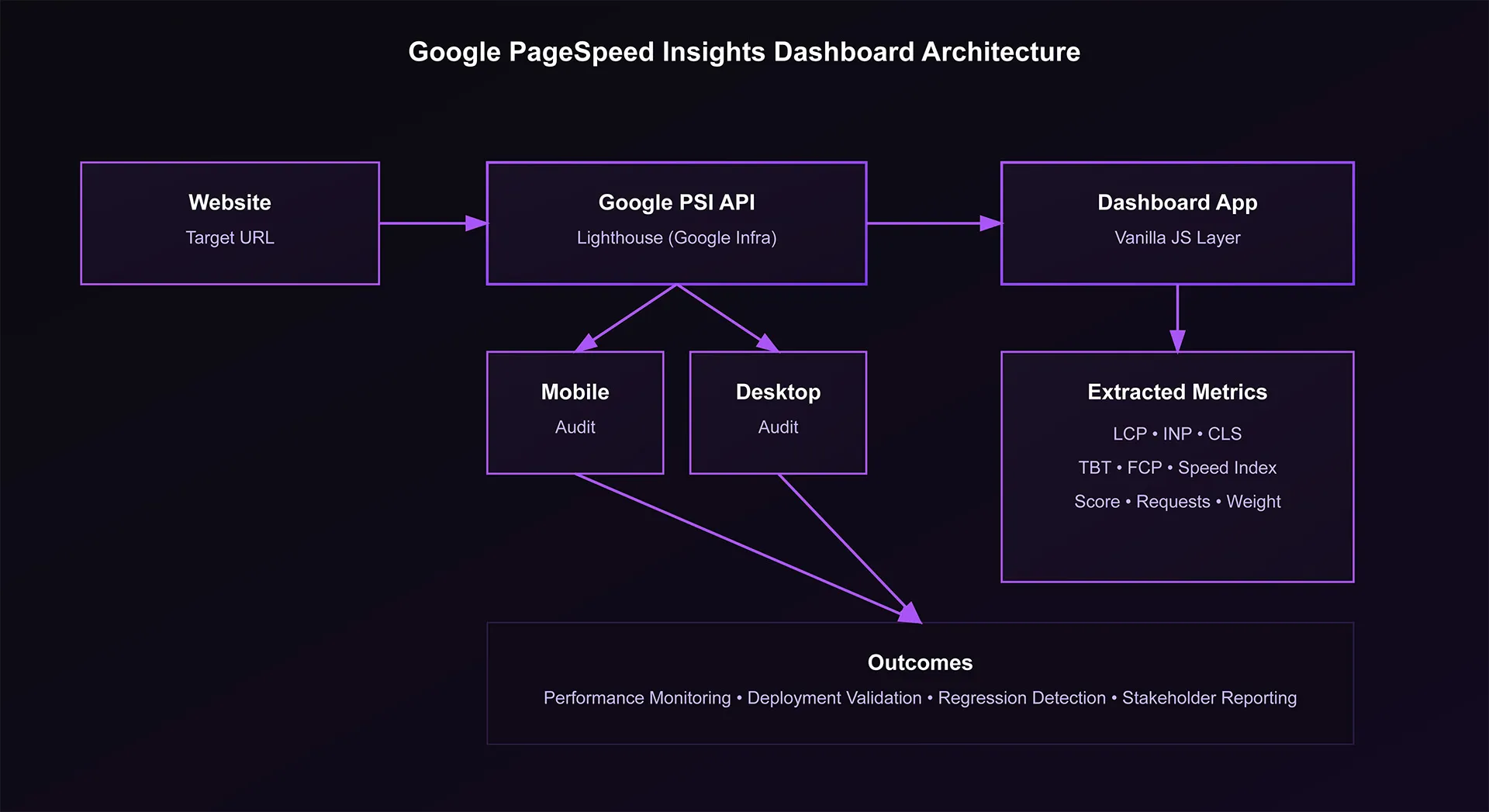Screen dimensions: 1489x812
Task: Click 'Audit' under the Desktop heading
Action: [778, 427]
